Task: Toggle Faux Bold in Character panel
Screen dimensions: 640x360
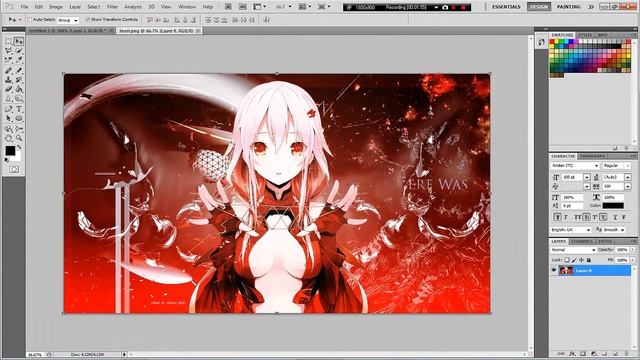Action: [x=557, y=218]
